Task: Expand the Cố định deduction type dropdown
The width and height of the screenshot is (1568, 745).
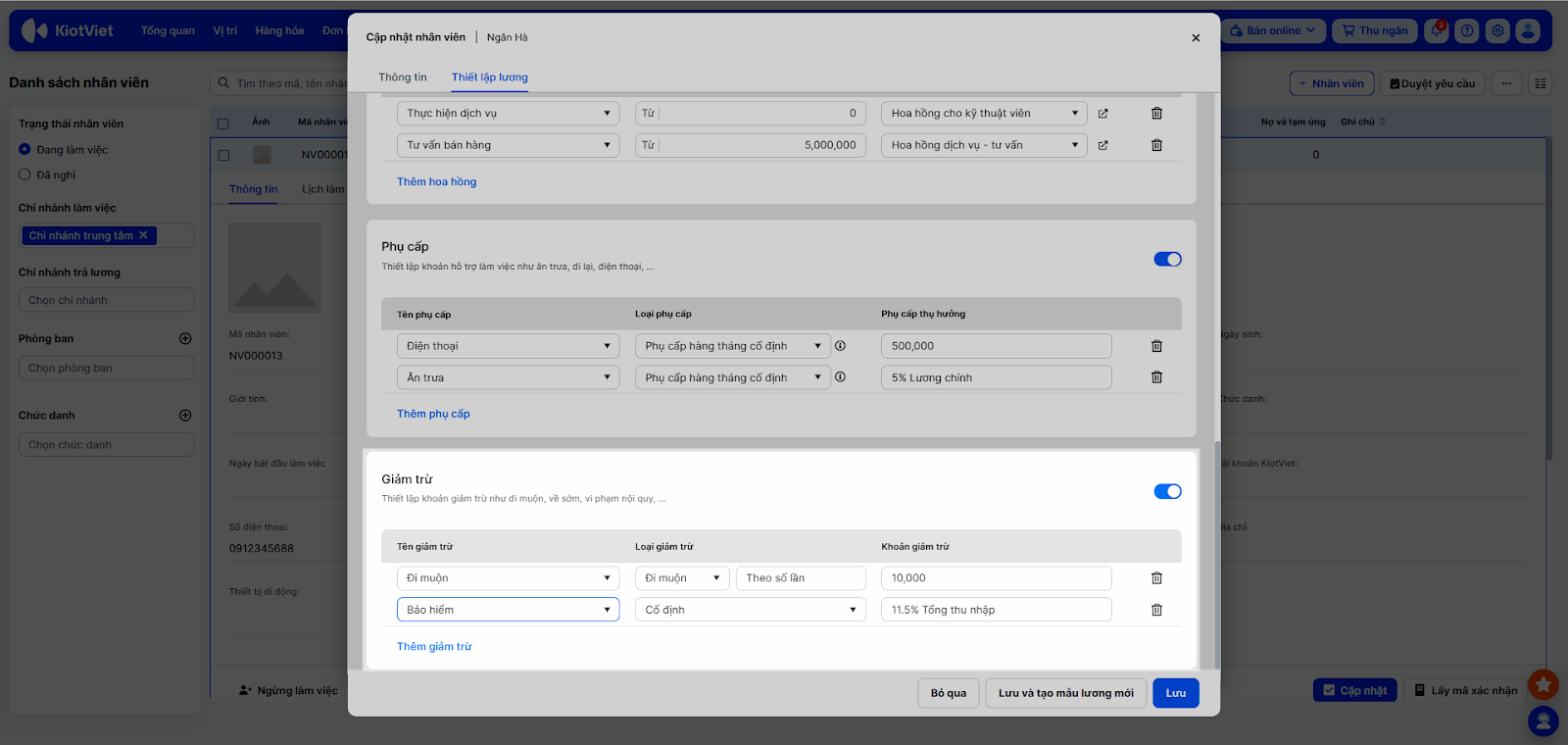Action: pos(750,610)
